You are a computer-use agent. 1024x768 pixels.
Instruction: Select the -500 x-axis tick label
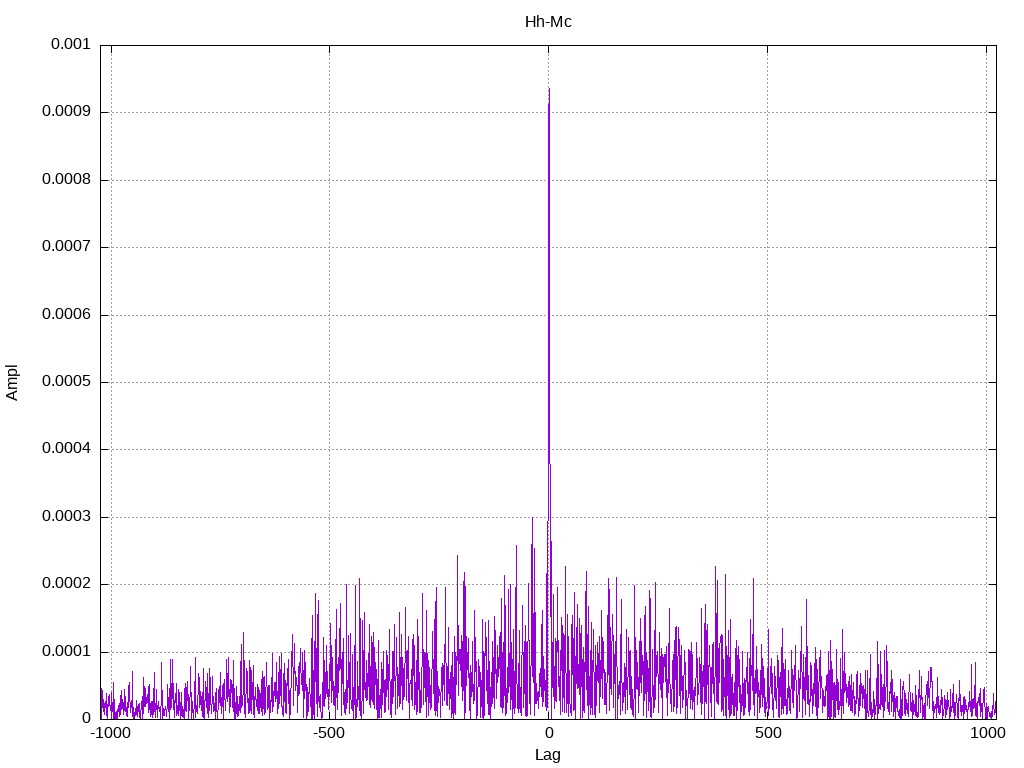pyautogui.click(x=329, y=734)
